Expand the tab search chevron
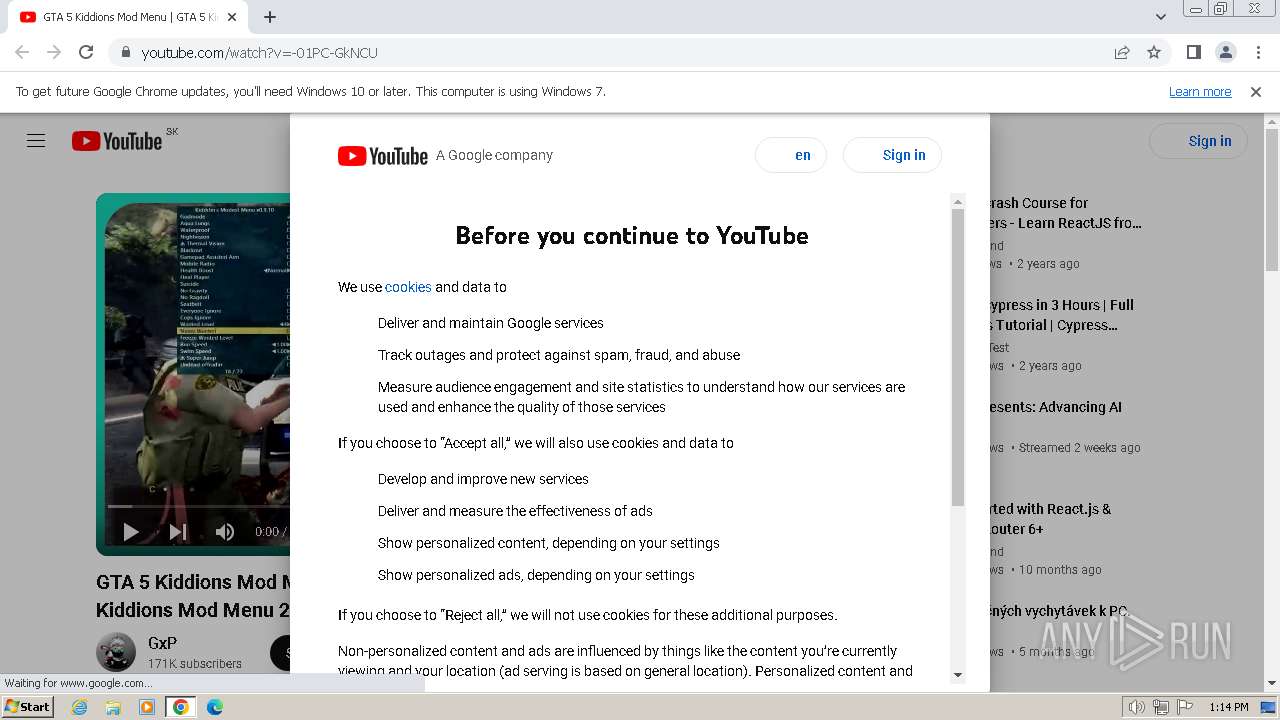 click(1160, 17)
